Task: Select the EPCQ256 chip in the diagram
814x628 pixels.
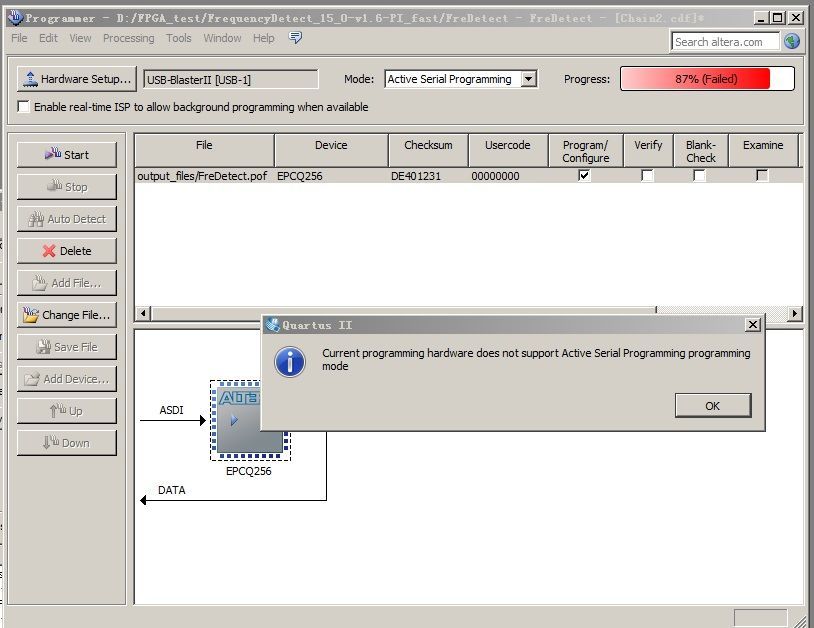Action: pos(250,420)
